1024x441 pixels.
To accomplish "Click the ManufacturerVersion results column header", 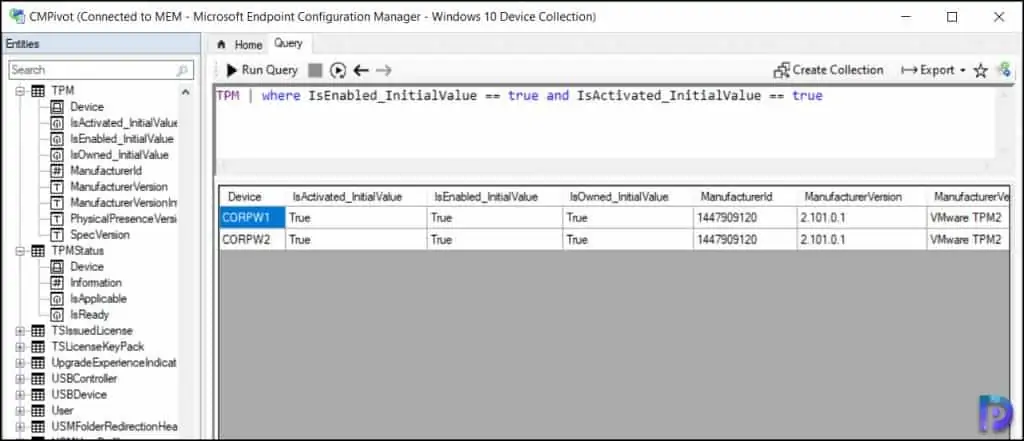I will click(861, 197).
